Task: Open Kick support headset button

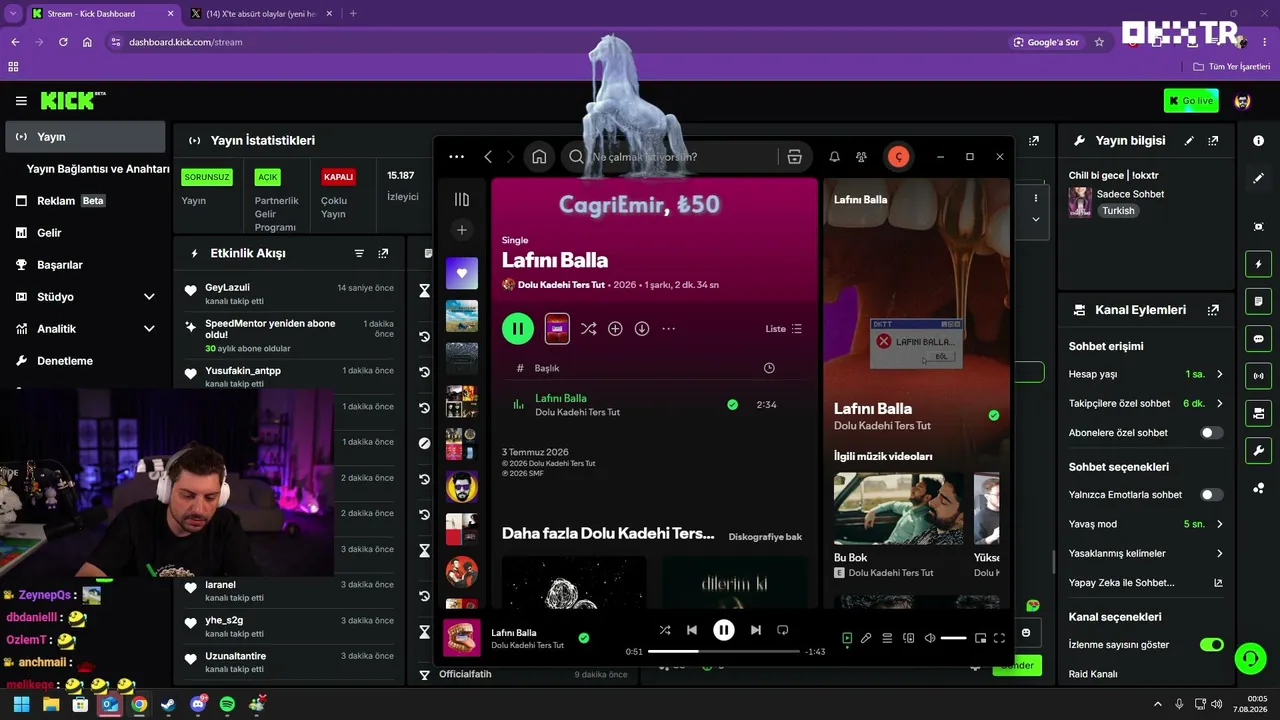Action: [x=1249, y=658]
